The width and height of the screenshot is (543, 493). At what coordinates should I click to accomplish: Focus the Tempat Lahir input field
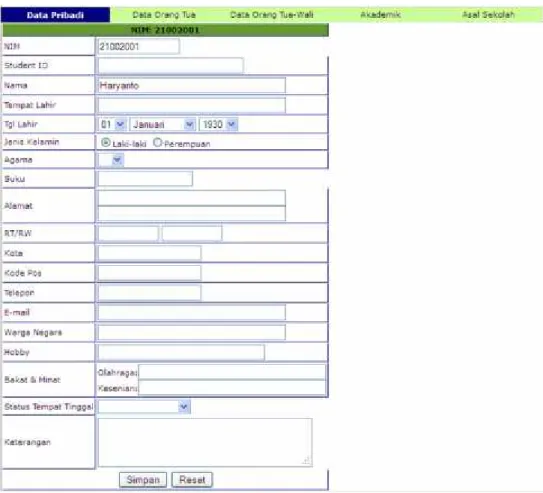pos(192,105)
